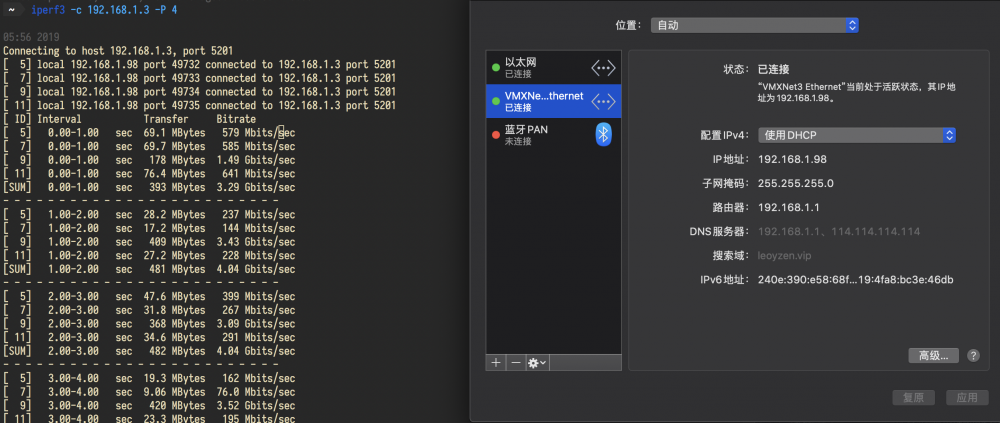The image size is (1000, 423).
Task: Open the help question mark button
Action: 973,355
